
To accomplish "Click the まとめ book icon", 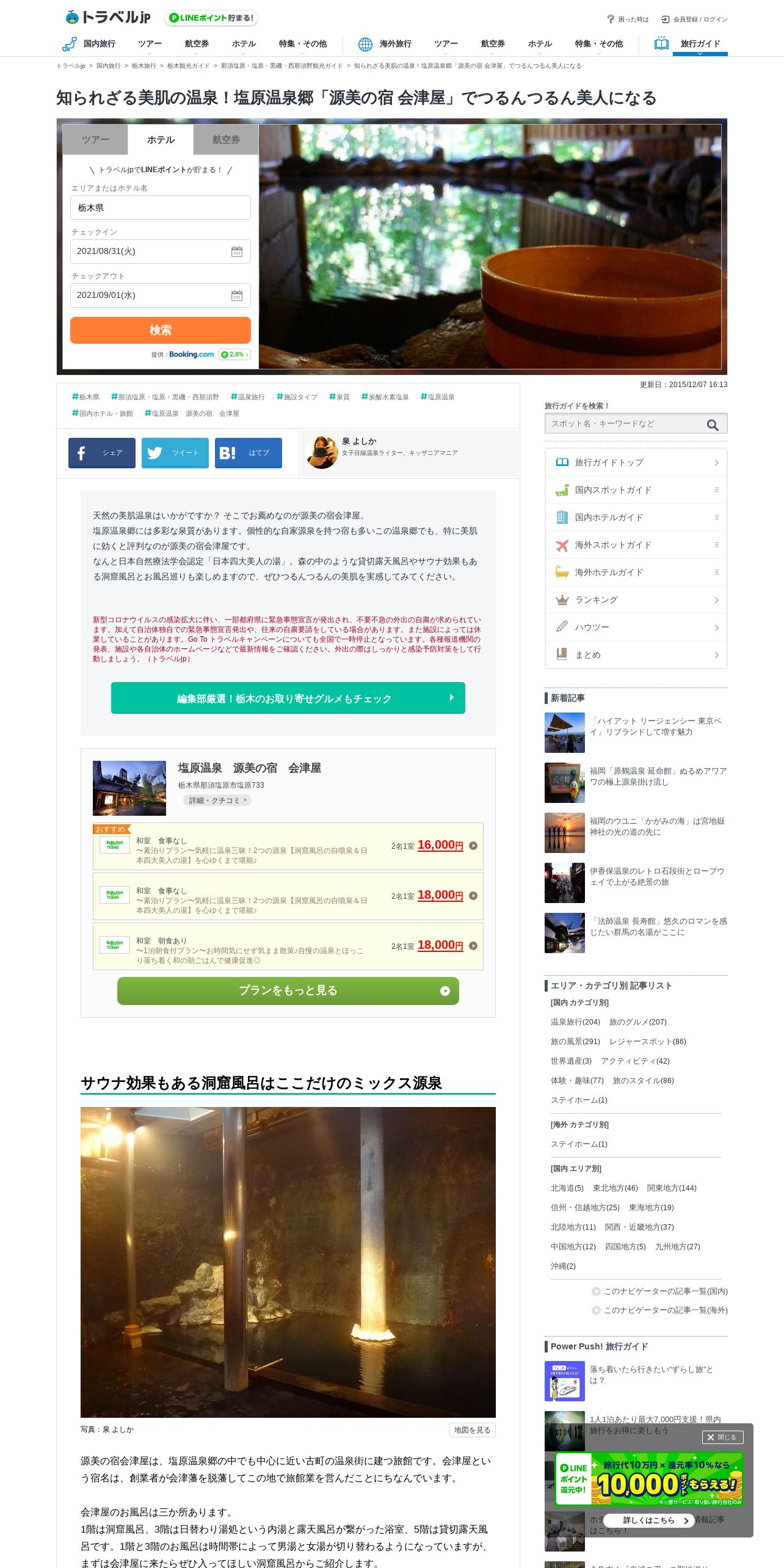I will click(562, 654).
